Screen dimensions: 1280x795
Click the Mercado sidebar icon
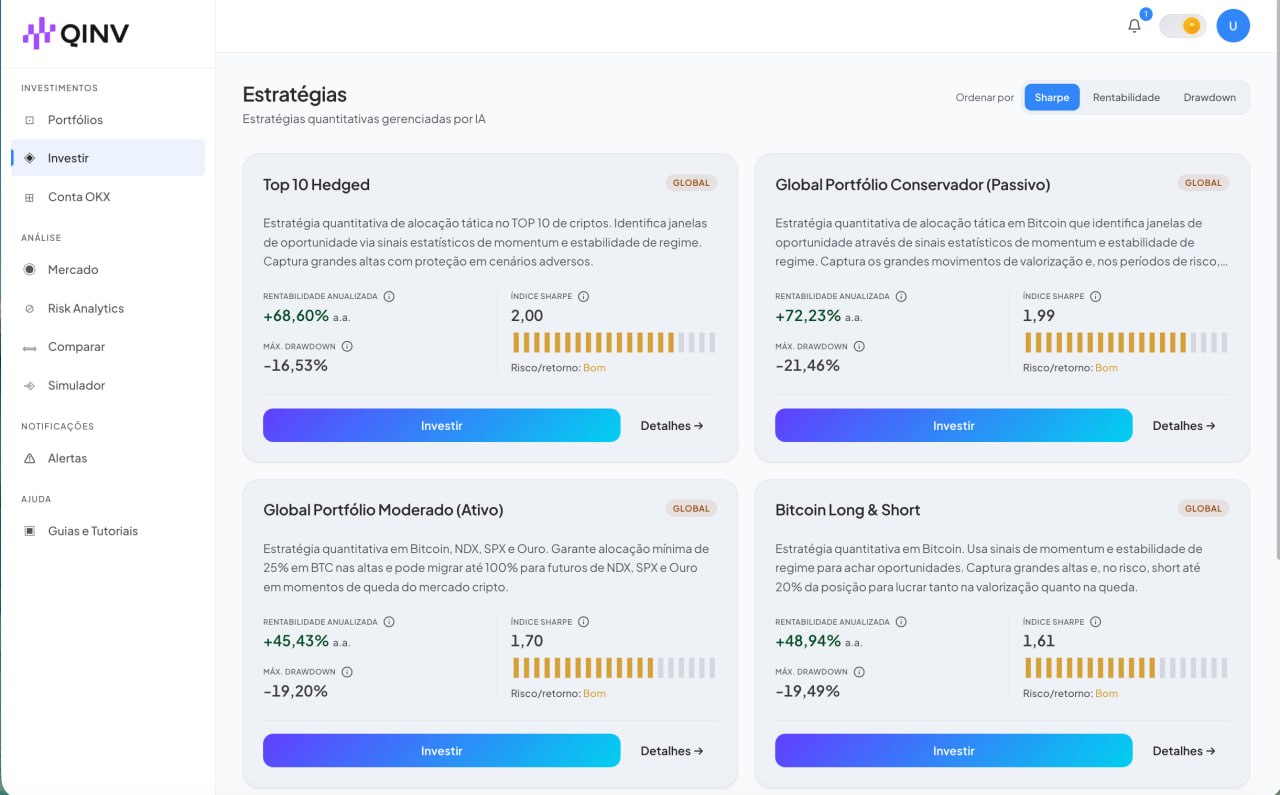[x=29, y=270]
